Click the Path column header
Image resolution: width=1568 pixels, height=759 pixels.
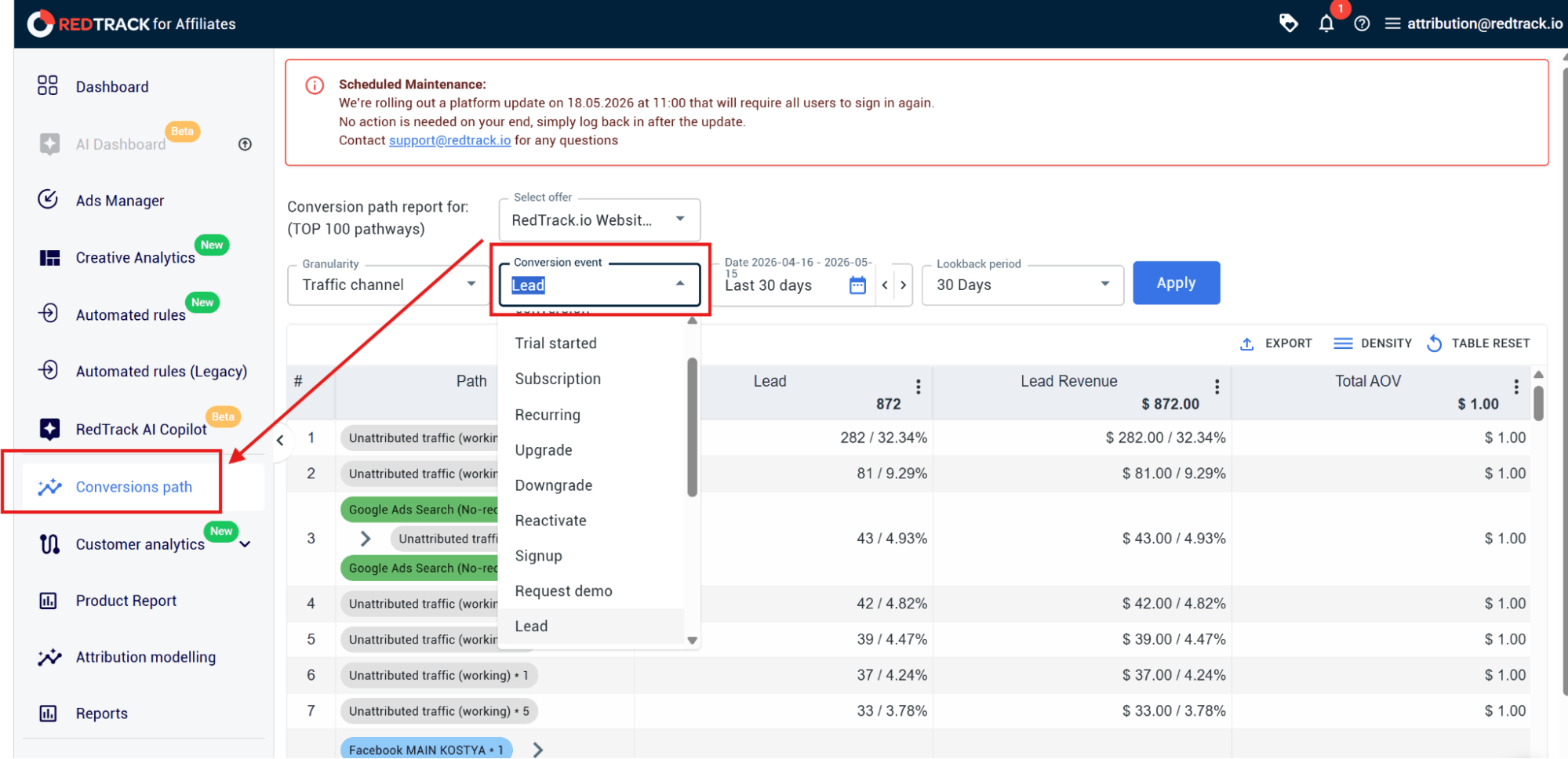[x=471, y=381]
